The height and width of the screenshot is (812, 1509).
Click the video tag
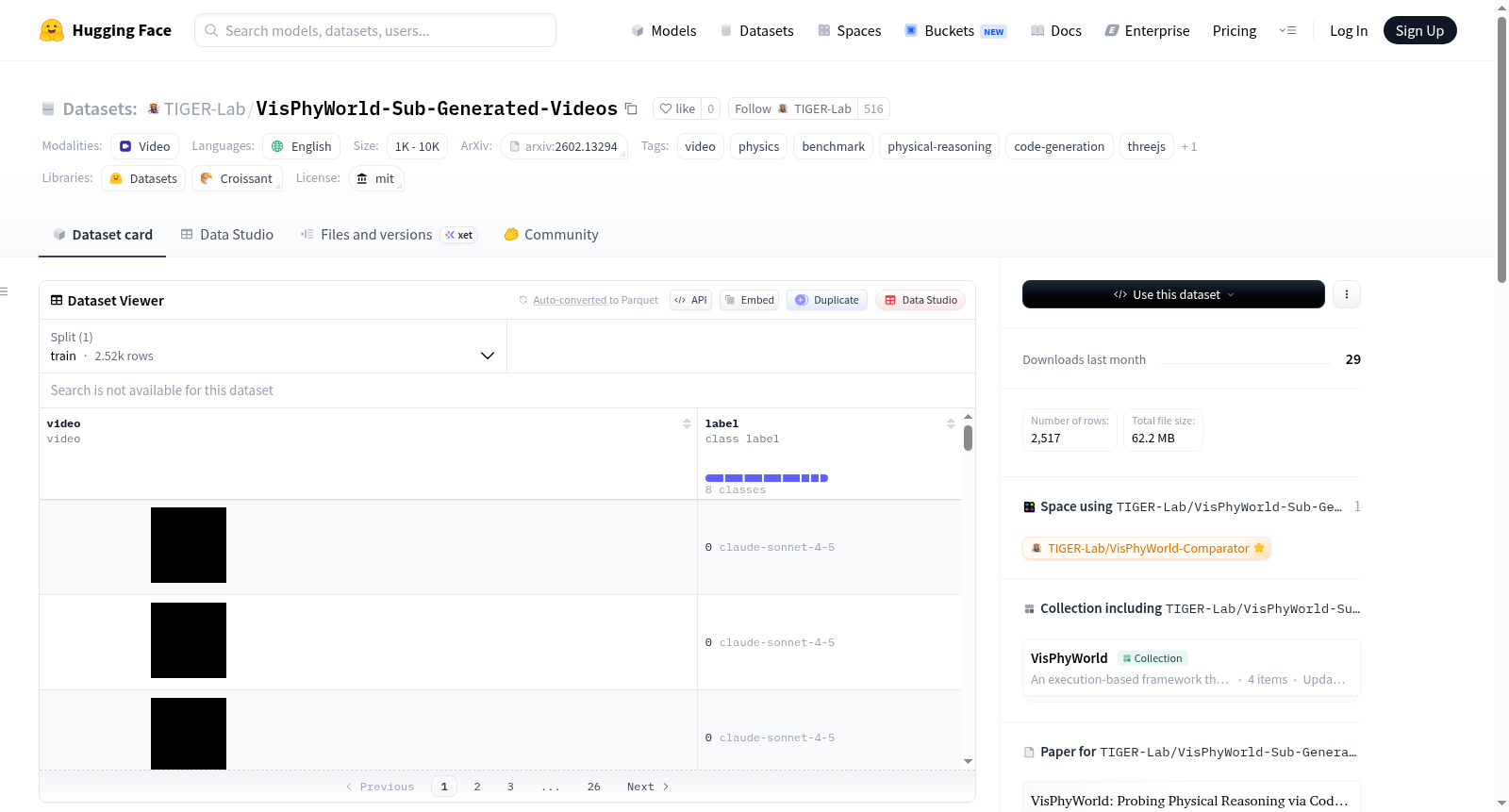701,146
